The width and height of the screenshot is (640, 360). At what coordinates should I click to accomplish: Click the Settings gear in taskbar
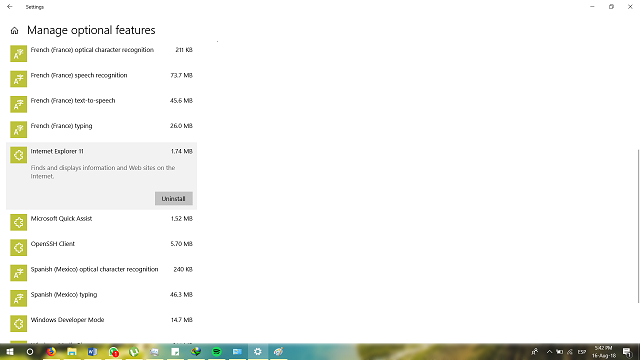pyautogui.click(x=258, y=351)
